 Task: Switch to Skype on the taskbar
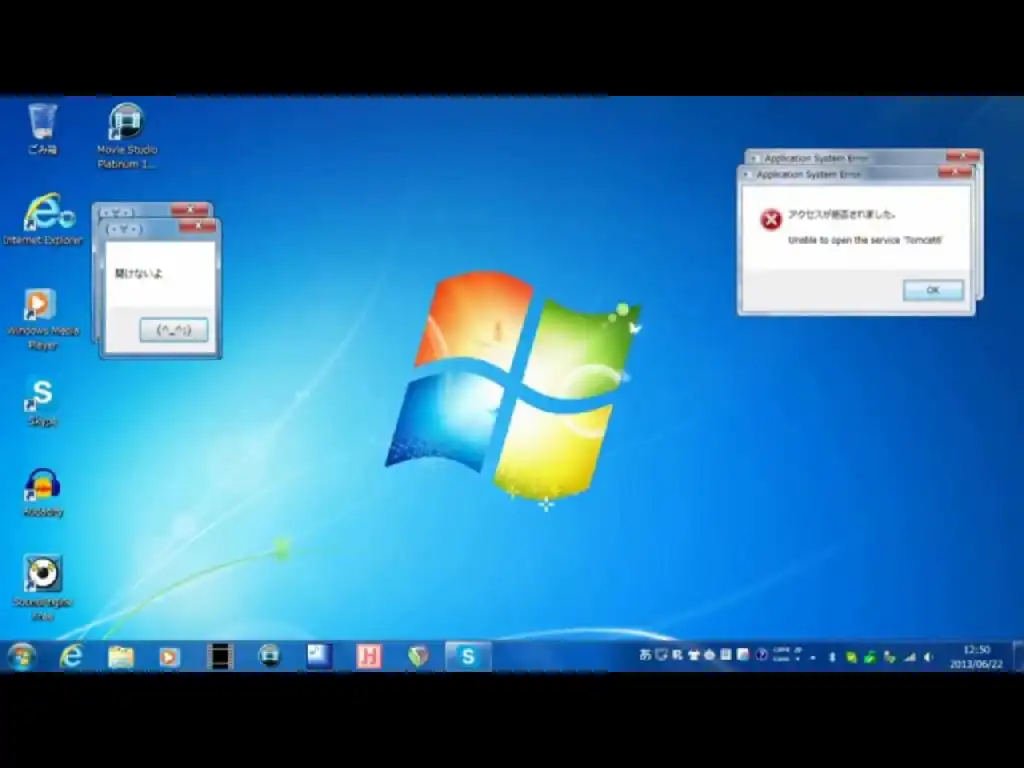pos(468,656)
